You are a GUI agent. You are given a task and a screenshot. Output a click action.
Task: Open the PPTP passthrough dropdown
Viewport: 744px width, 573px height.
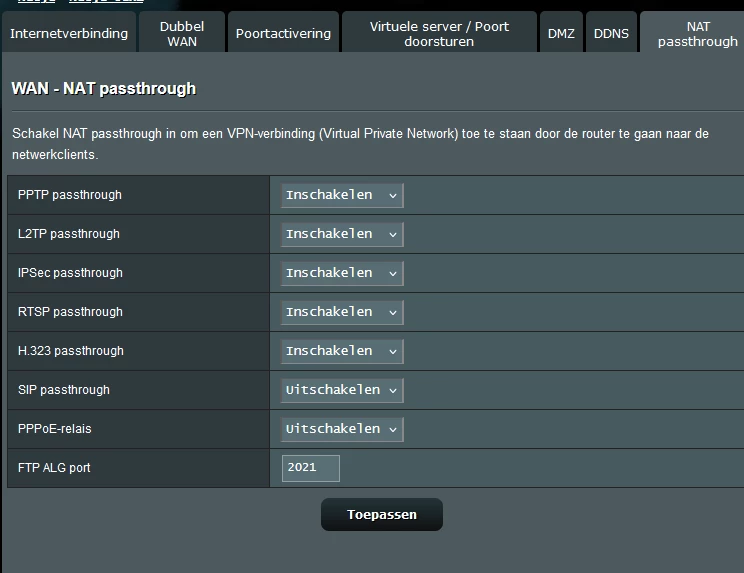[342, 195]
